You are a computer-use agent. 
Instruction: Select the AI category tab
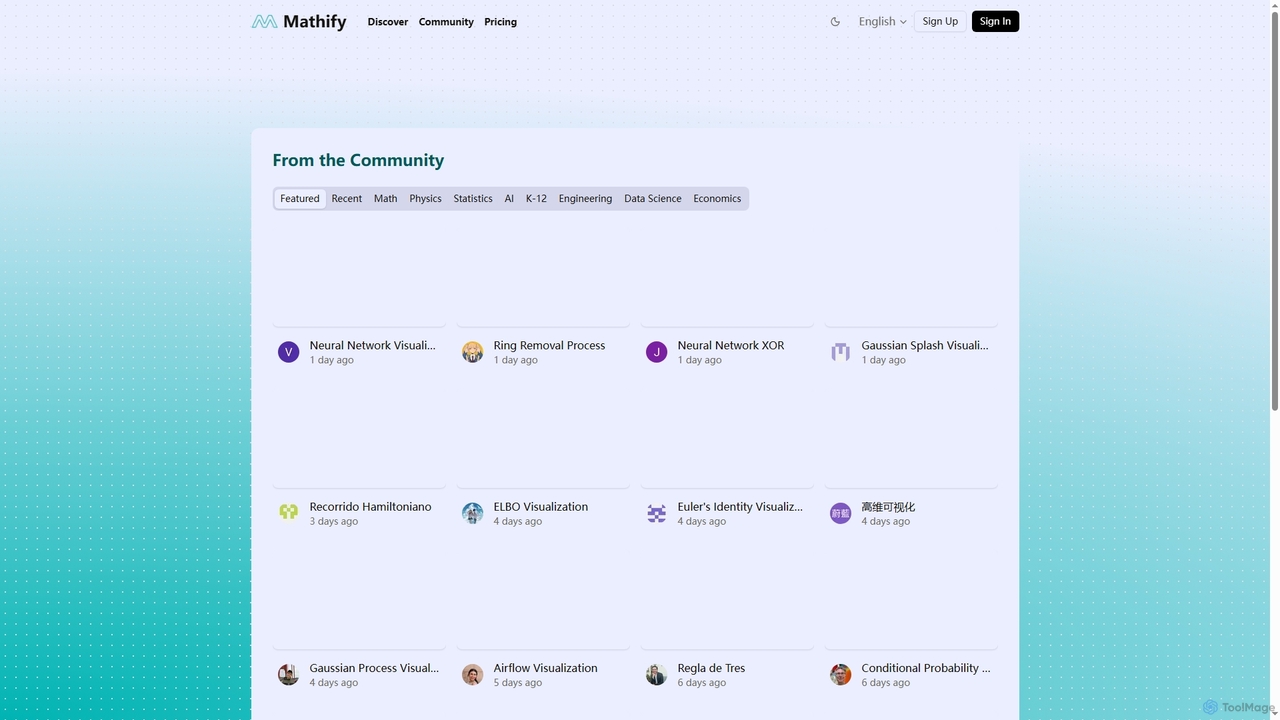click(509, 198)
